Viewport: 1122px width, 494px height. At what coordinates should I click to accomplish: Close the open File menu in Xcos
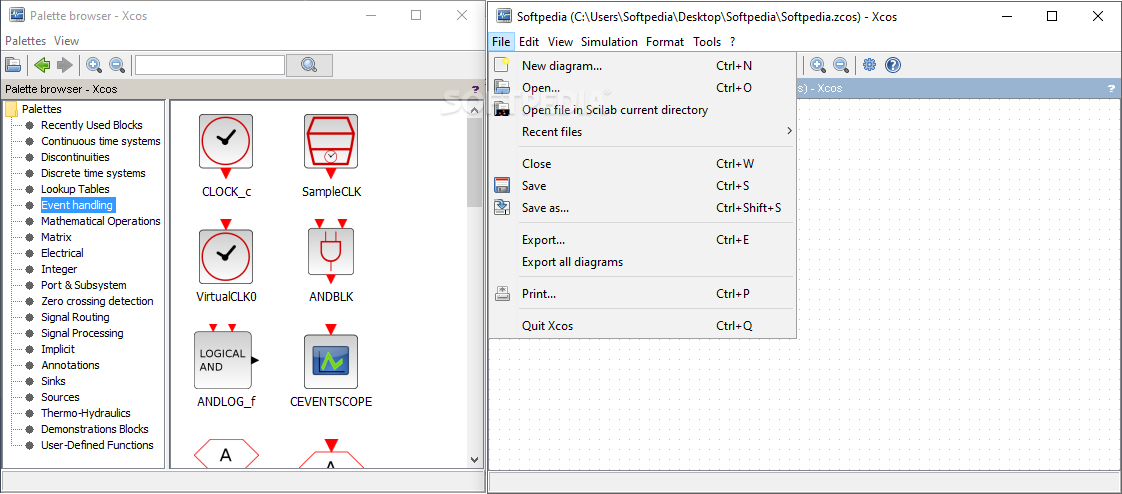(501, 42)
